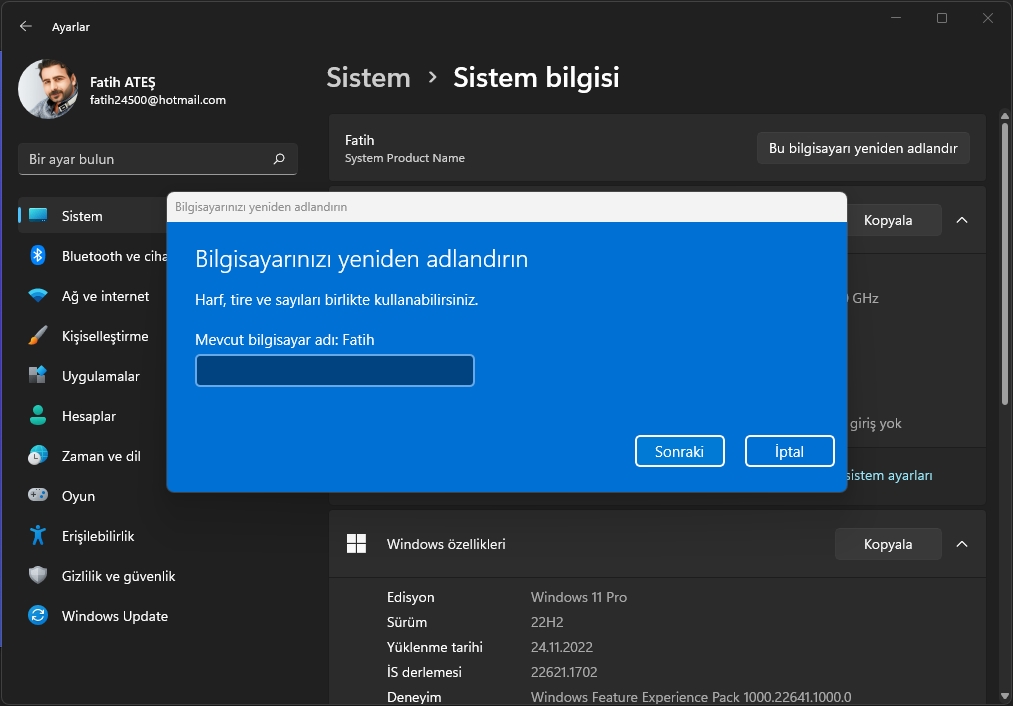Click the Windows özellikleri grid icon
1013x706 pixels.
tap(356, 544)
